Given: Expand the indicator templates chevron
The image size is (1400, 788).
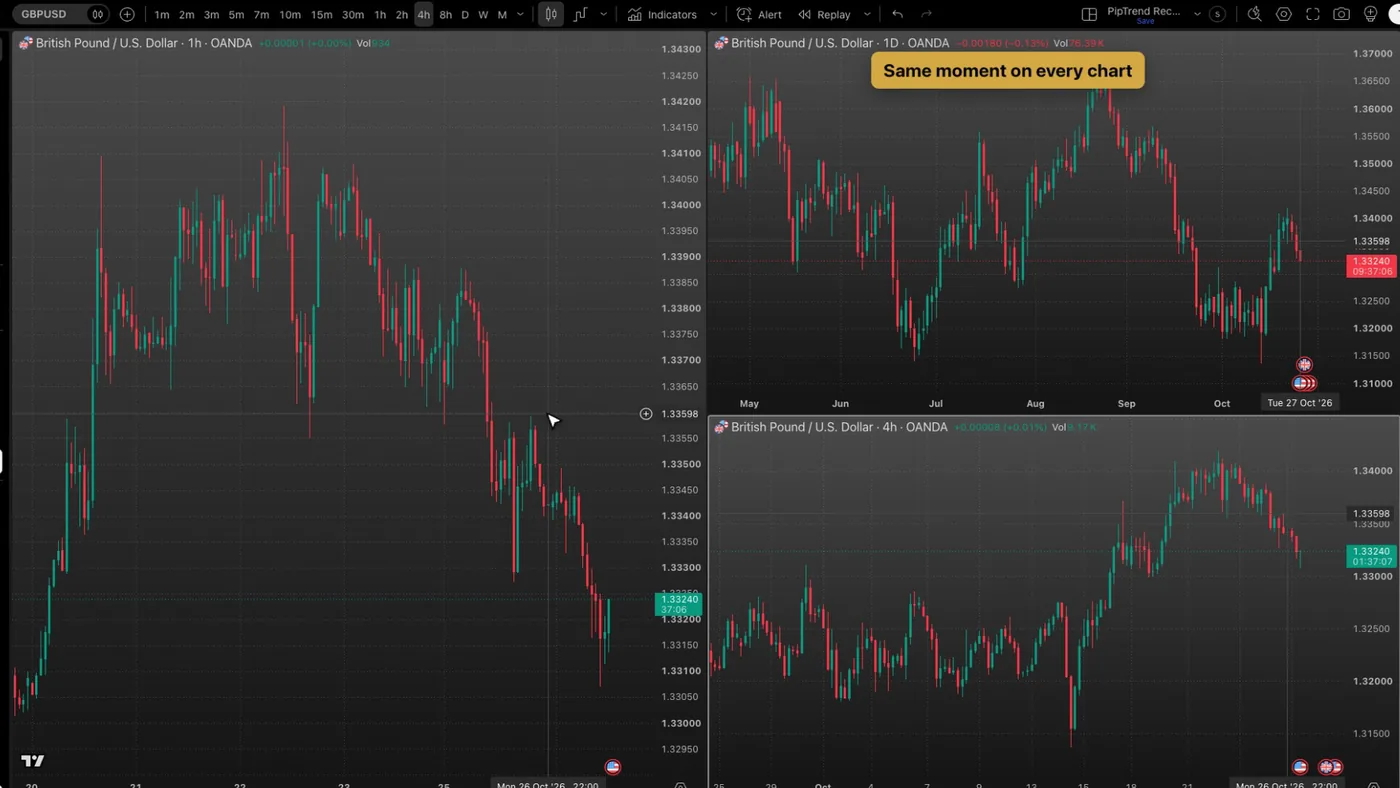Looking at the screenshot, I should click(x=713, y=14).
